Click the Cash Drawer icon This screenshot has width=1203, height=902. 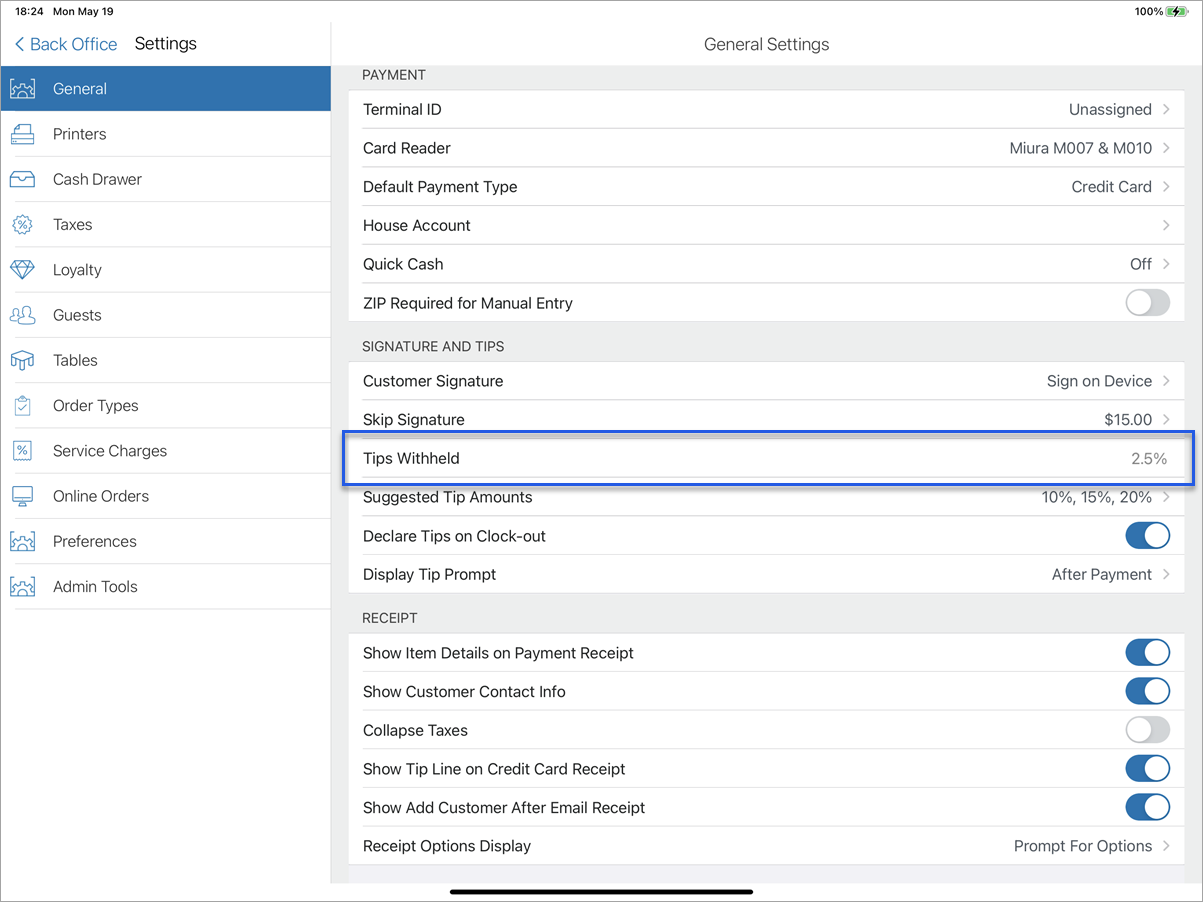(22, 179)
